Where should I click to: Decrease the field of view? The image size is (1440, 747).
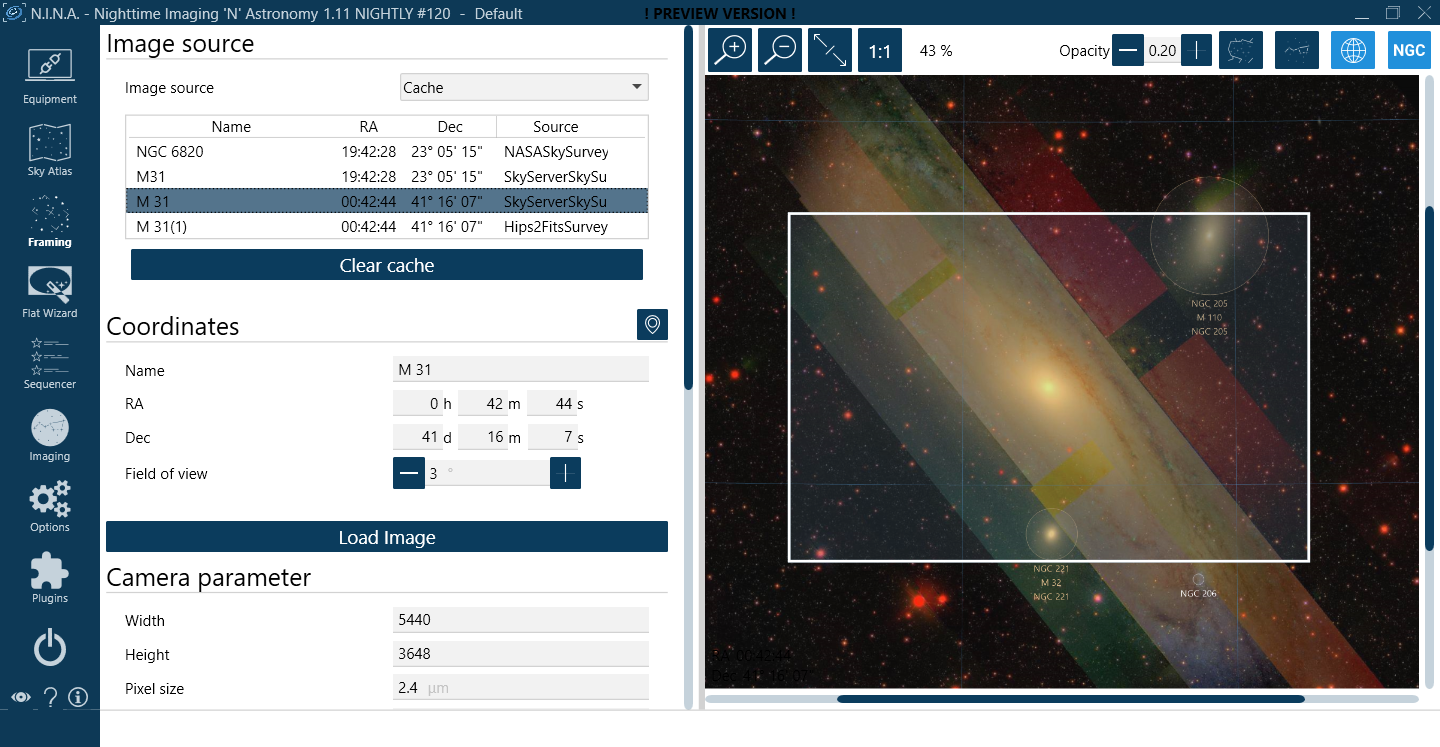(x=409, y=473)
